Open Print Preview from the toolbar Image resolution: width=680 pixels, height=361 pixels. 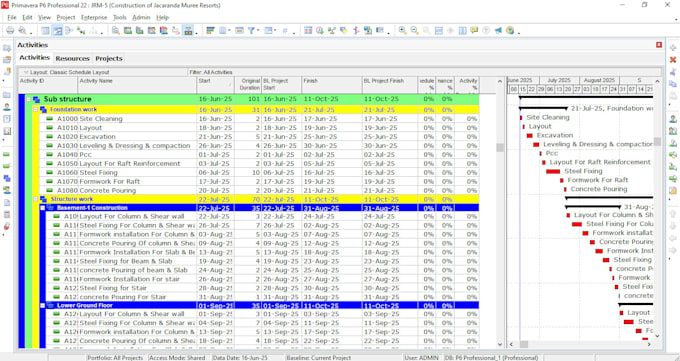point(22,30)
